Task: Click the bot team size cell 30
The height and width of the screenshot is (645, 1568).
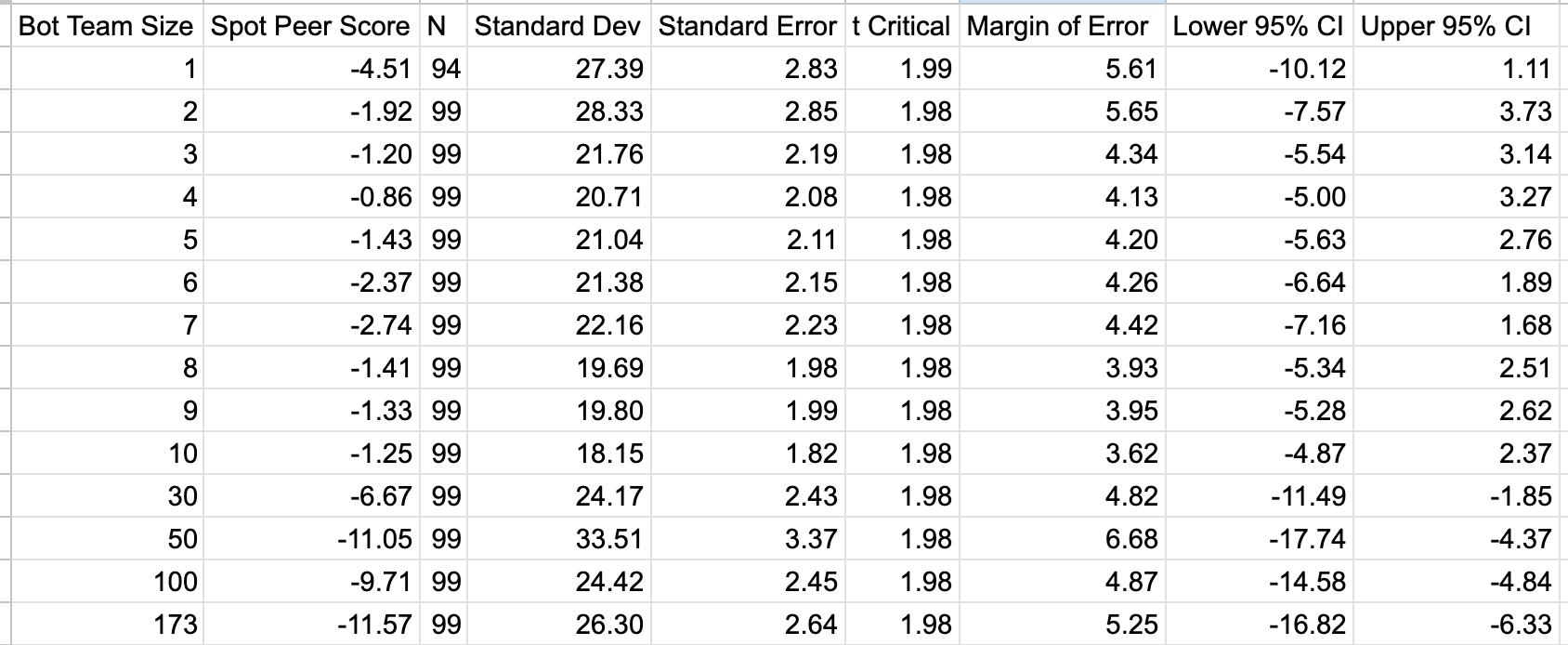Action: (x=108, y=496)
